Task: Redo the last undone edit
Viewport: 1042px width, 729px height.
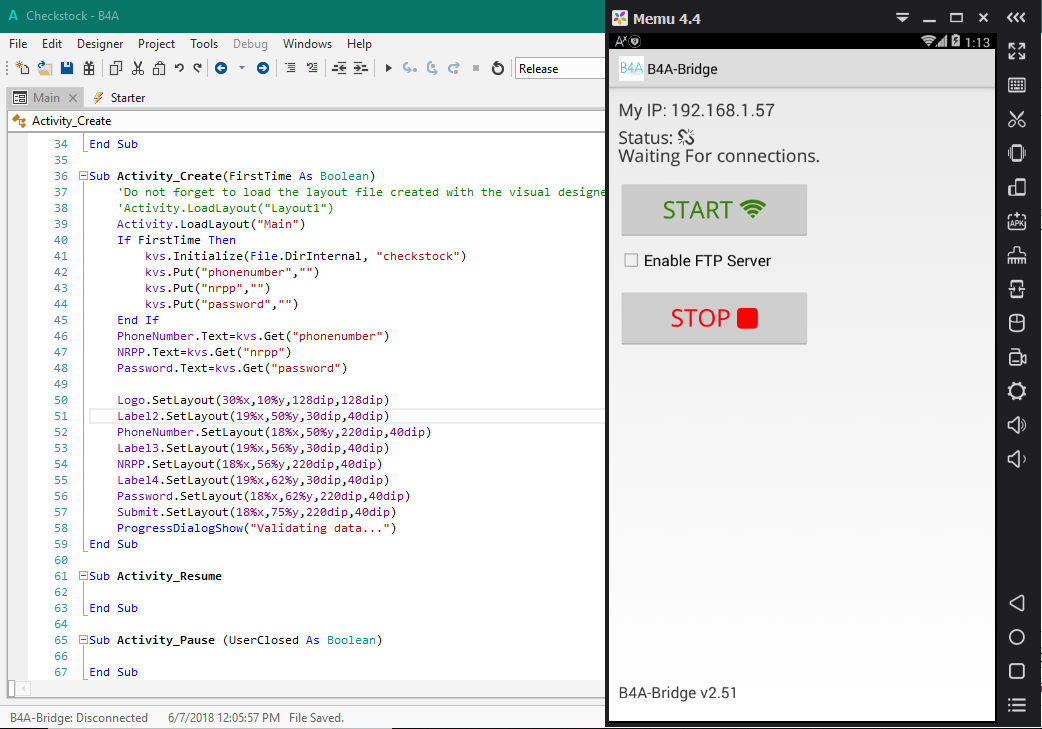Action: point(197,68)
